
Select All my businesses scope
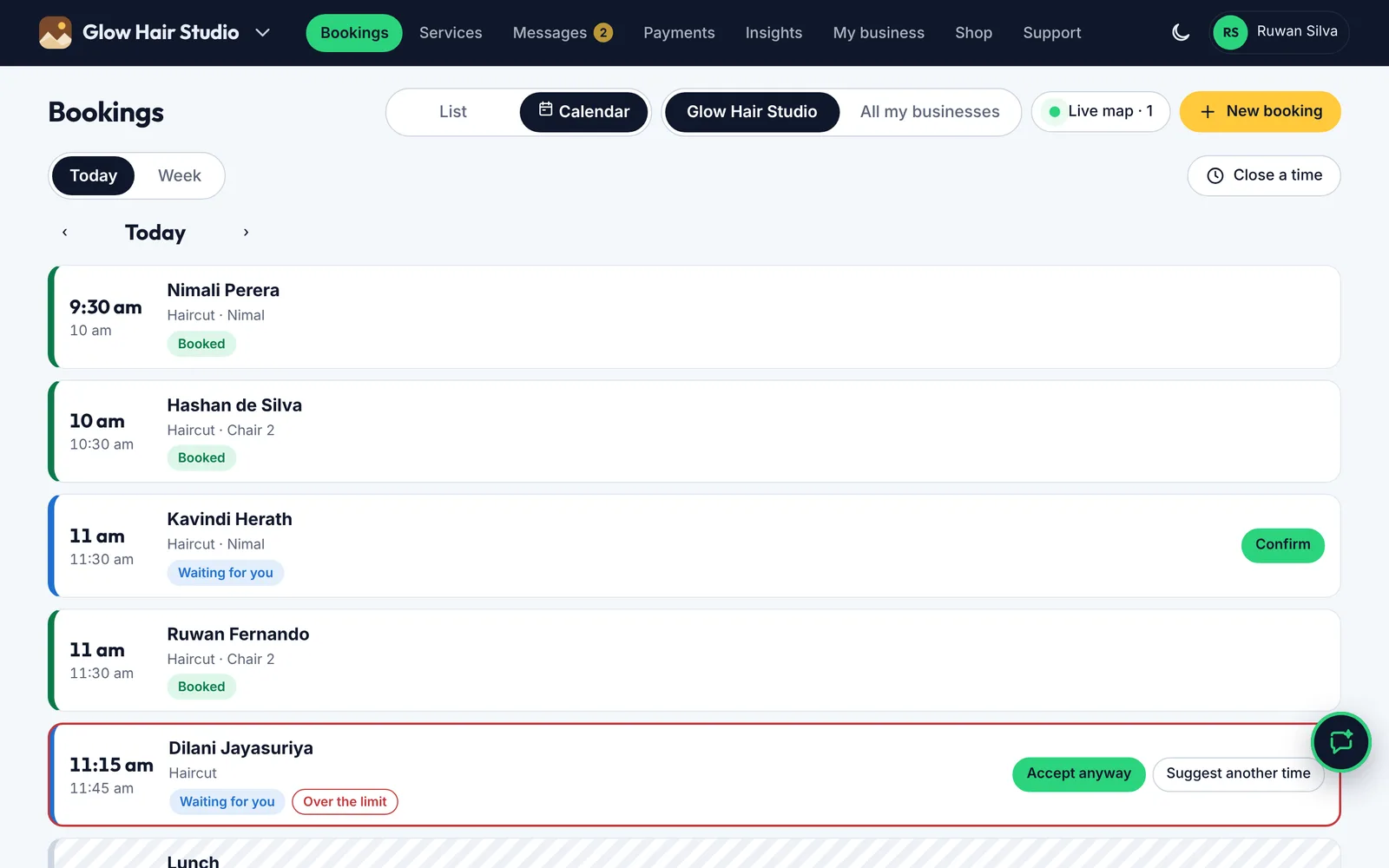930,112
